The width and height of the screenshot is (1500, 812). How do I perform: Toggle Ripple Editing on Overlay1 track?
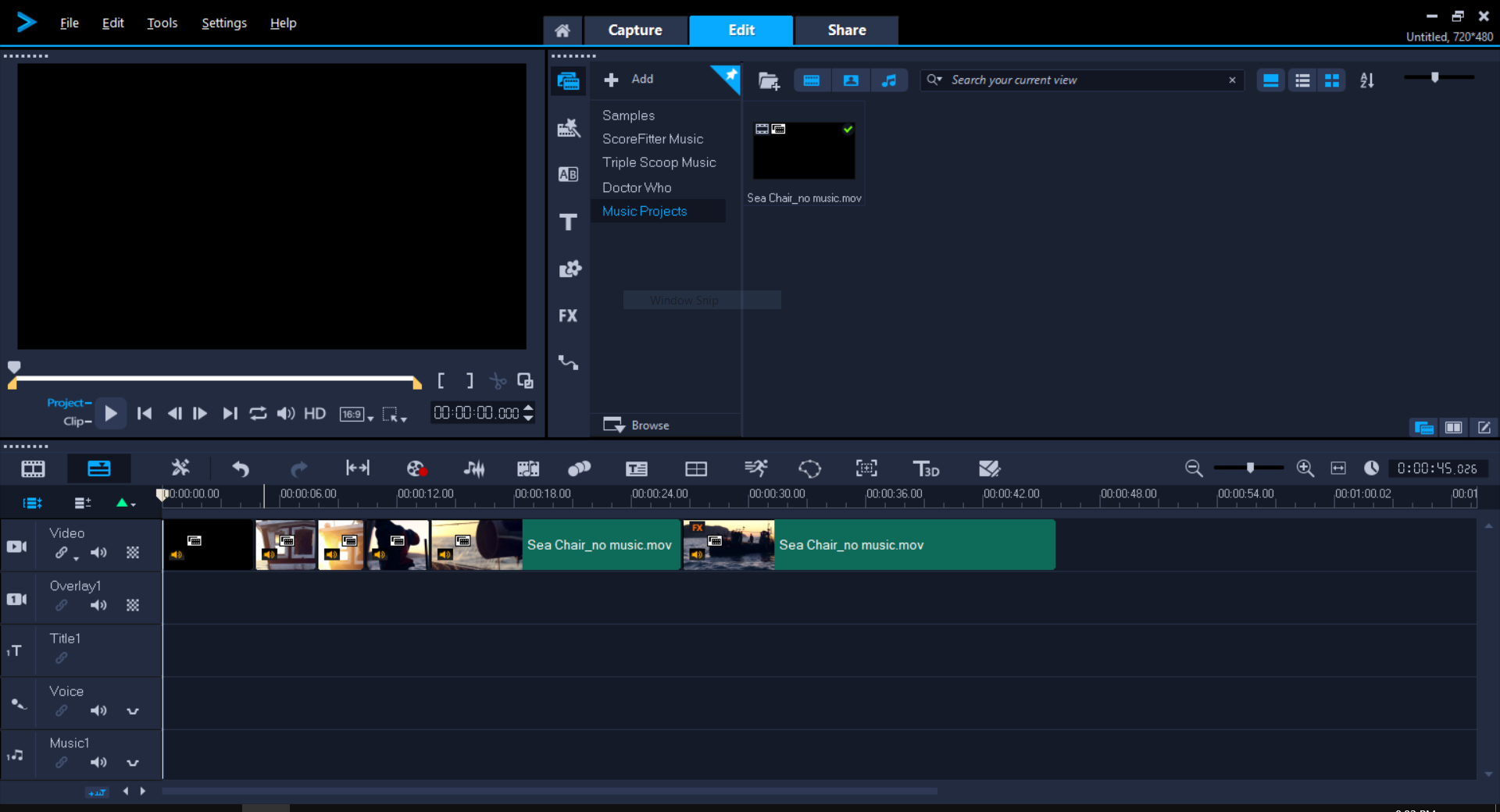(x=61, y=605)
